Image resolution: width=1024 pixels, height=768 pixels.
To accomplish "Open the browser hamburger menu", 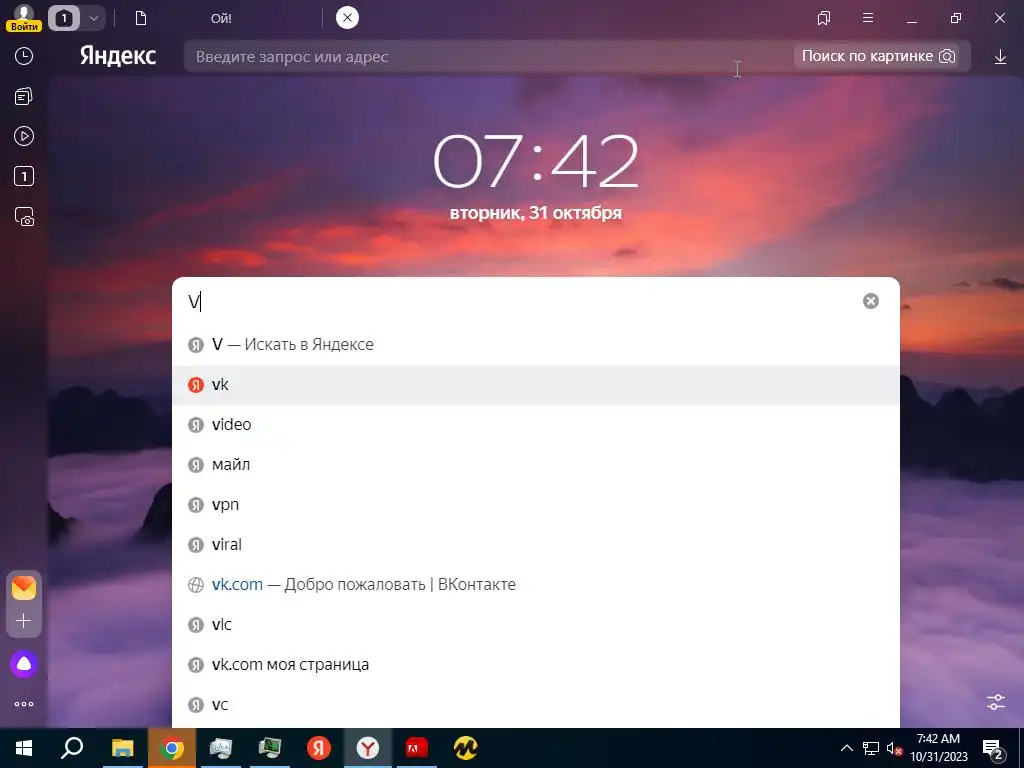I will click(868, 18).
